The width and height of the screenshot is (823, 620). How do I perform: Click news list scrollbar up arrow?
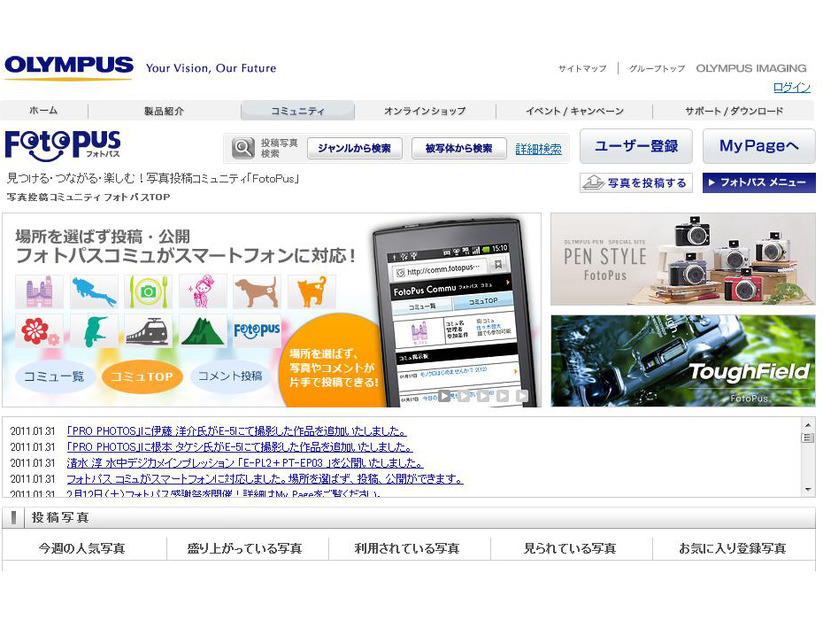[x=808, y=425]
